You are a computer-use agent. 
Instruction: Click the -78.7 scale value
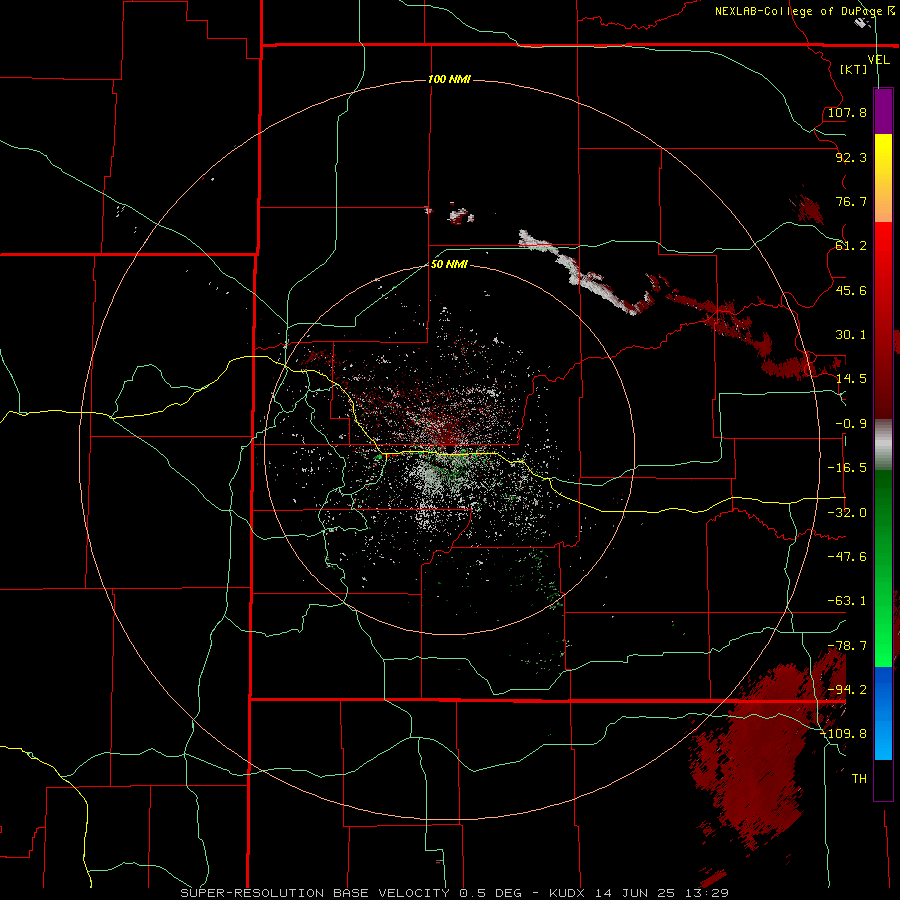click(x=847, y=646)
